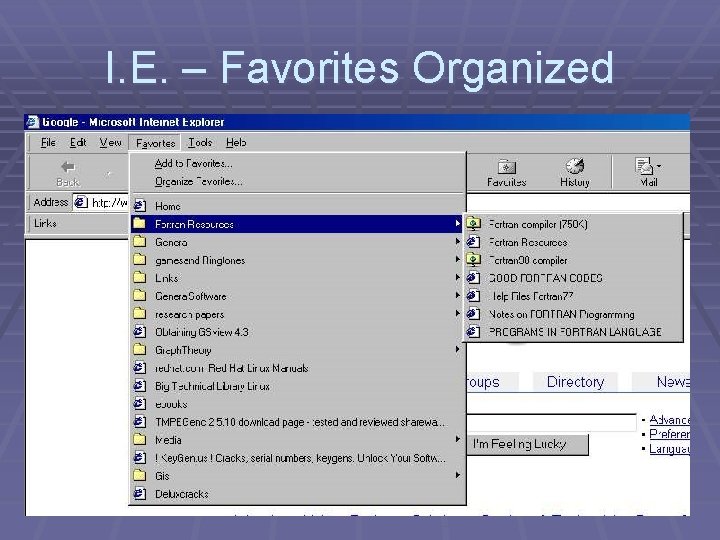Click the gamesand Ringtones folder icon
The image size is (720, 540).
pyautogui.click(x=140, y=259)
